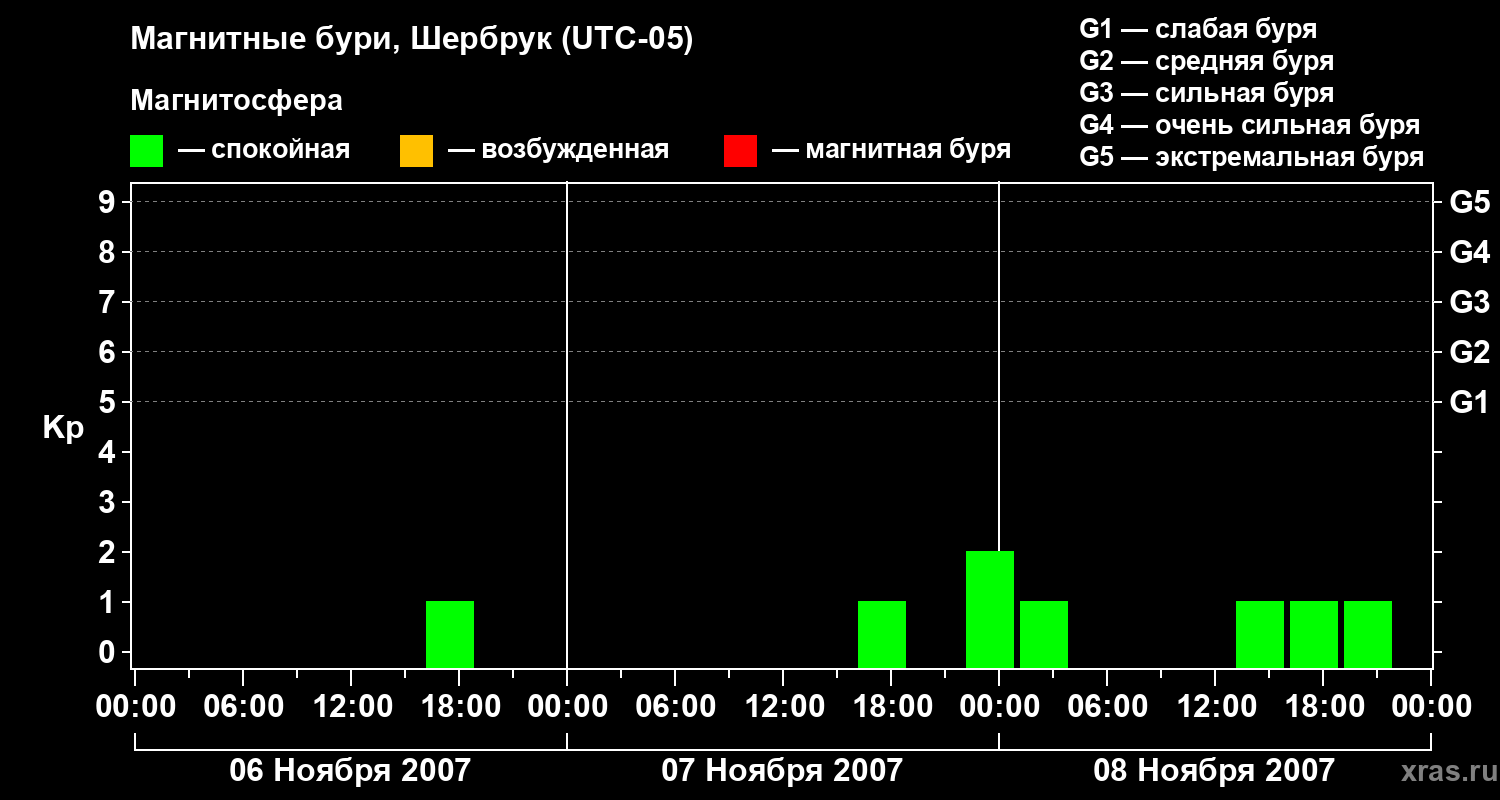The height and width of the screenshot is (800, 1500).
Task: Click the date label '07 Ноября 2007'
Action: (782, 770)
